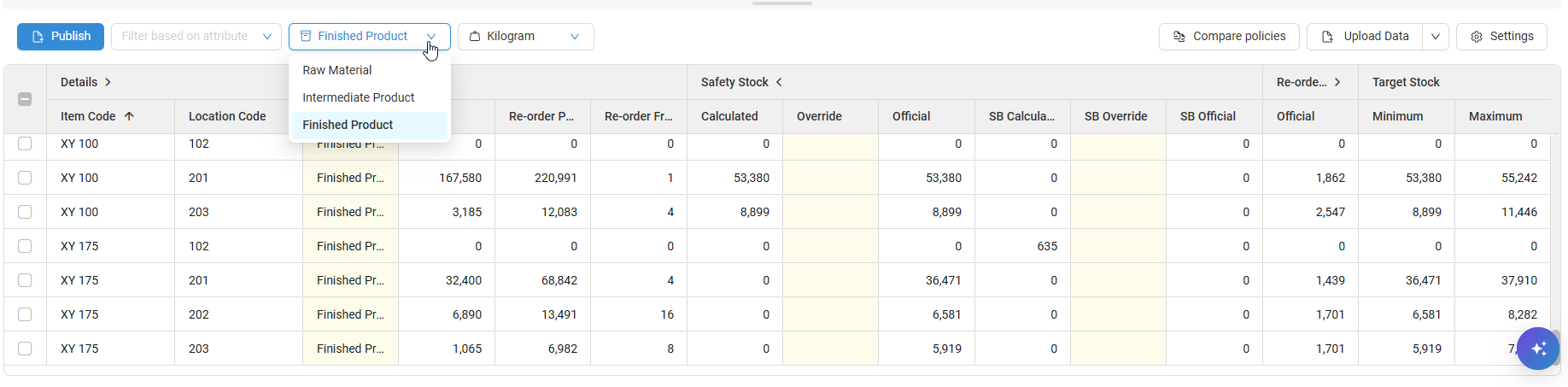Screen dimensions: 1568x387
Task: Click the Compare policies icon
Action: pos(1179,37)
